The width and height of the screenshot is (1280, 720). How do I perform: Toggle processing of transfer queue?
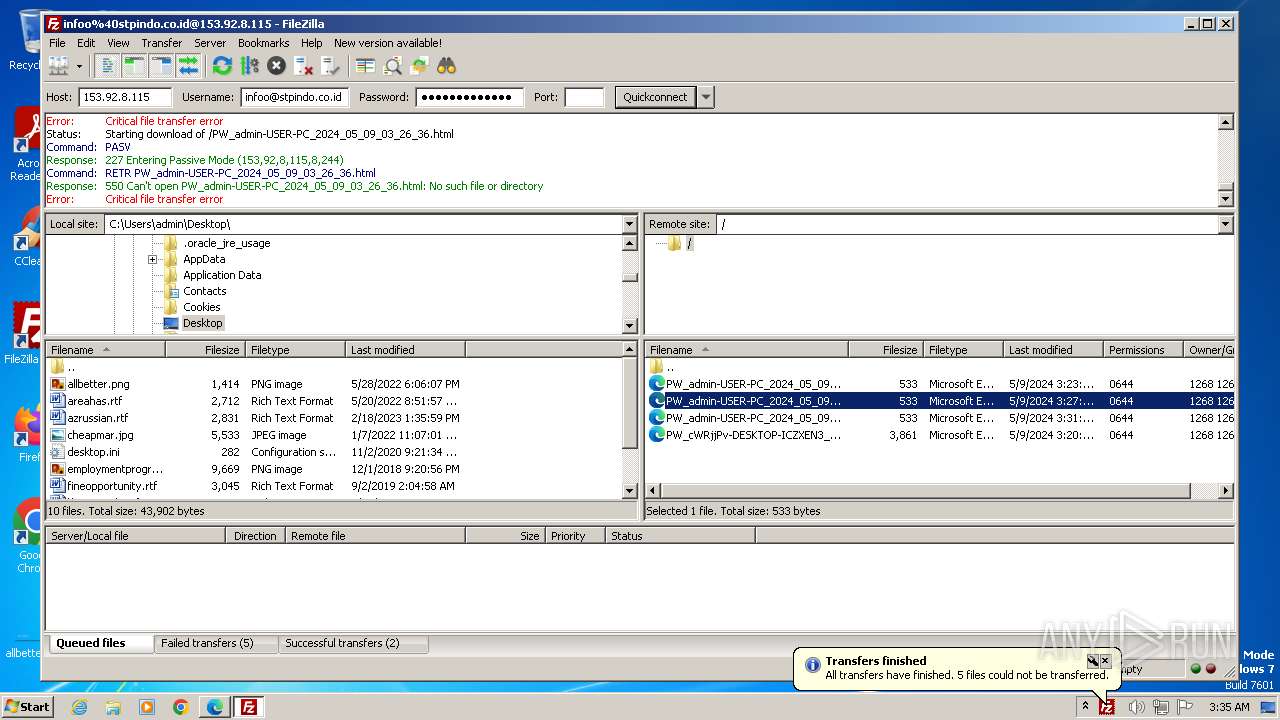249,66
